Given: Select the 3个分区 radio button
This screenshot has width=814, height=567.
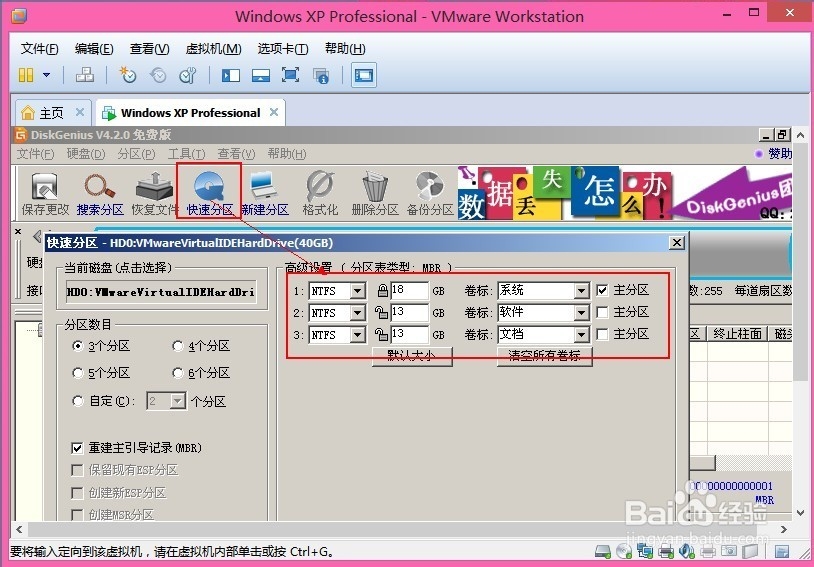Looking at the screenshot, I should pos(78,346).
